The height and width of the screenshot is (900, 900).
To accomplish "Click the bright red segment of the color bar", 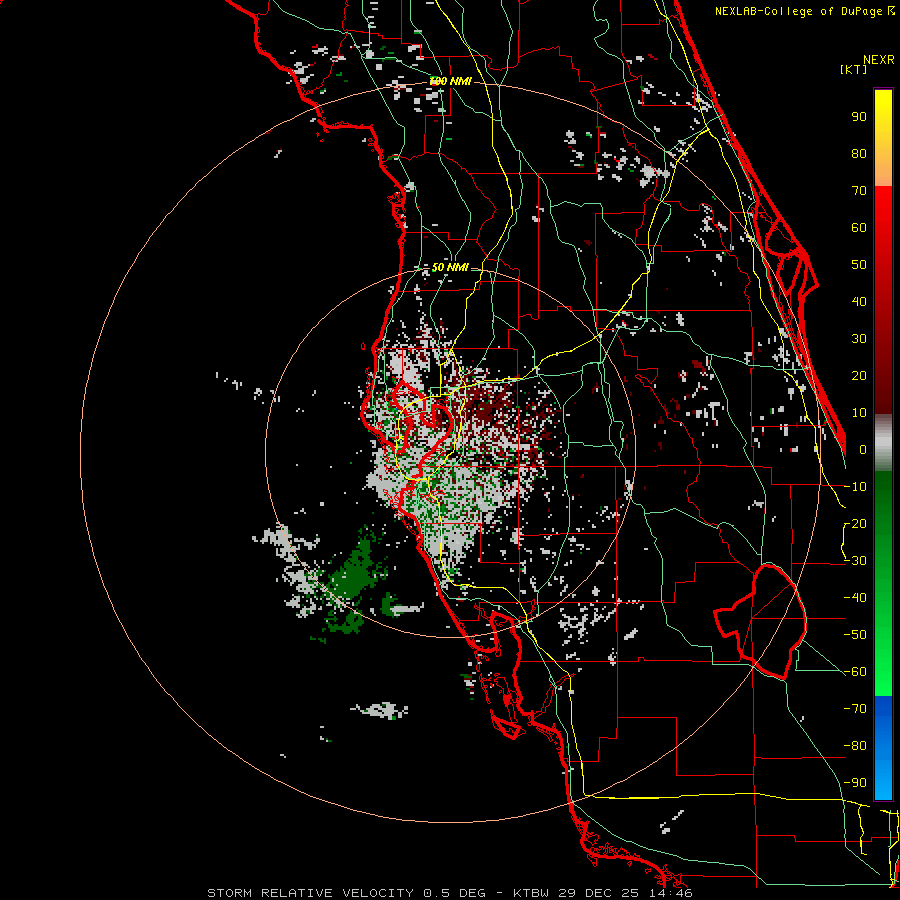I will pyautogui.click(x=883, y=210).
